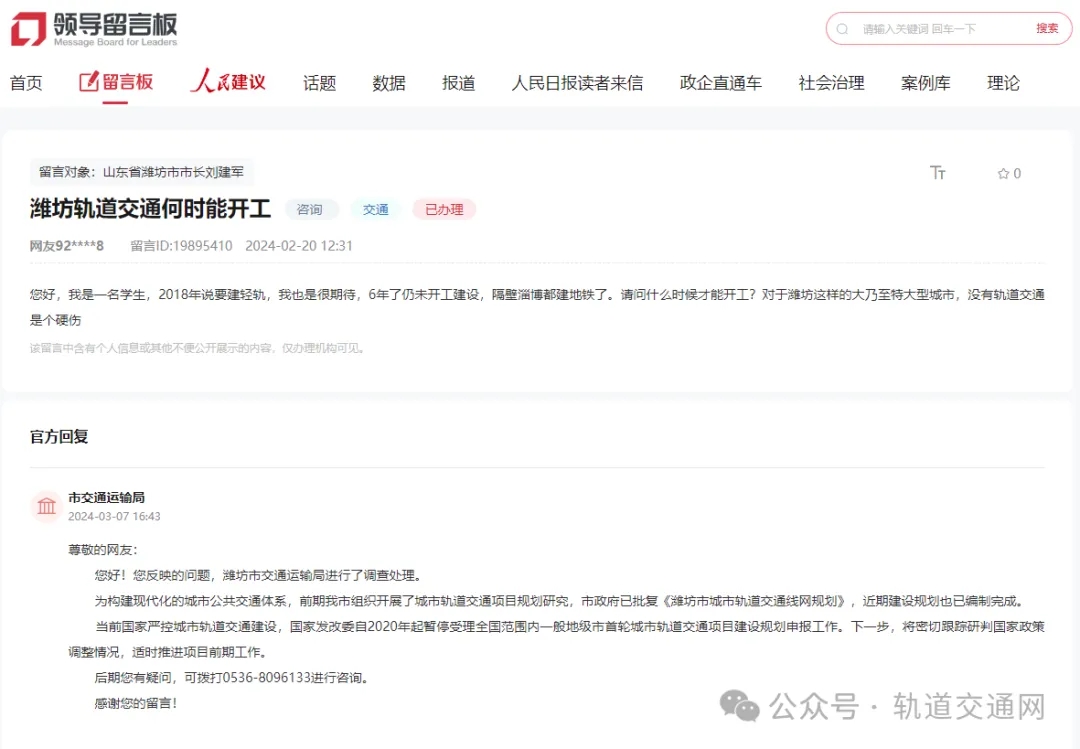1080x749 pixels.
Task: Select the 咨询 category tag
Action: (x=311, y=210)
